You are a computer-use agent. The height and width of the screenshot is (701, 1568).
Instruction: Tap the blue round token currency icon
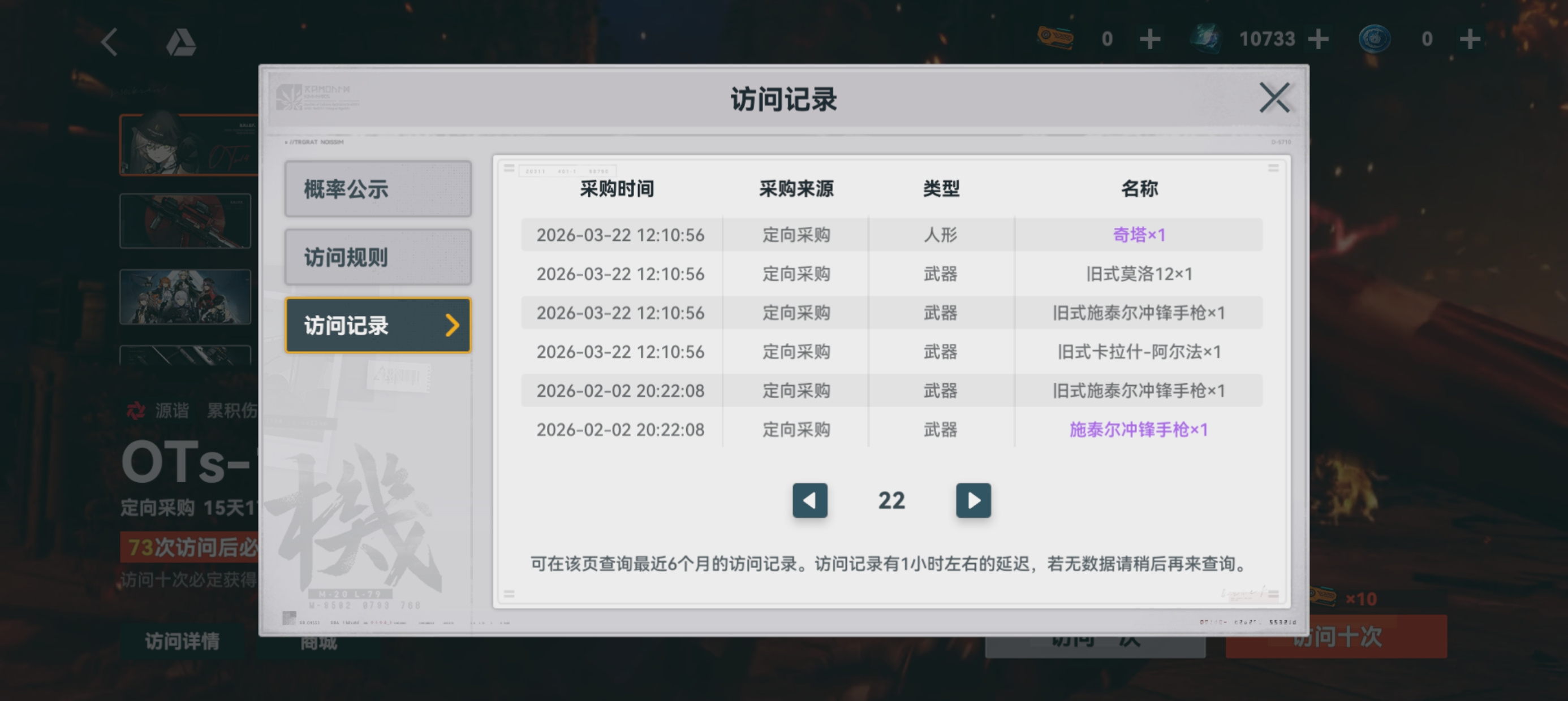1375,39
